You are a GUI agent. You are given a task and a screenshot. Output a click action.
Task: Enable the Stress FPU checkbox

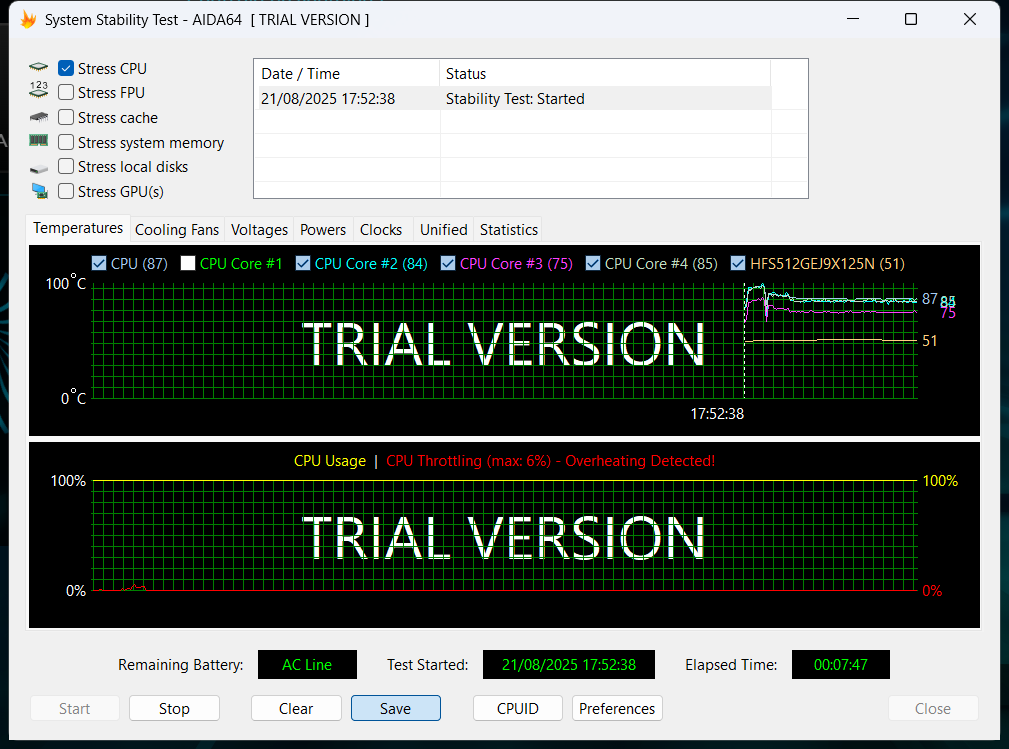(66, 92)
